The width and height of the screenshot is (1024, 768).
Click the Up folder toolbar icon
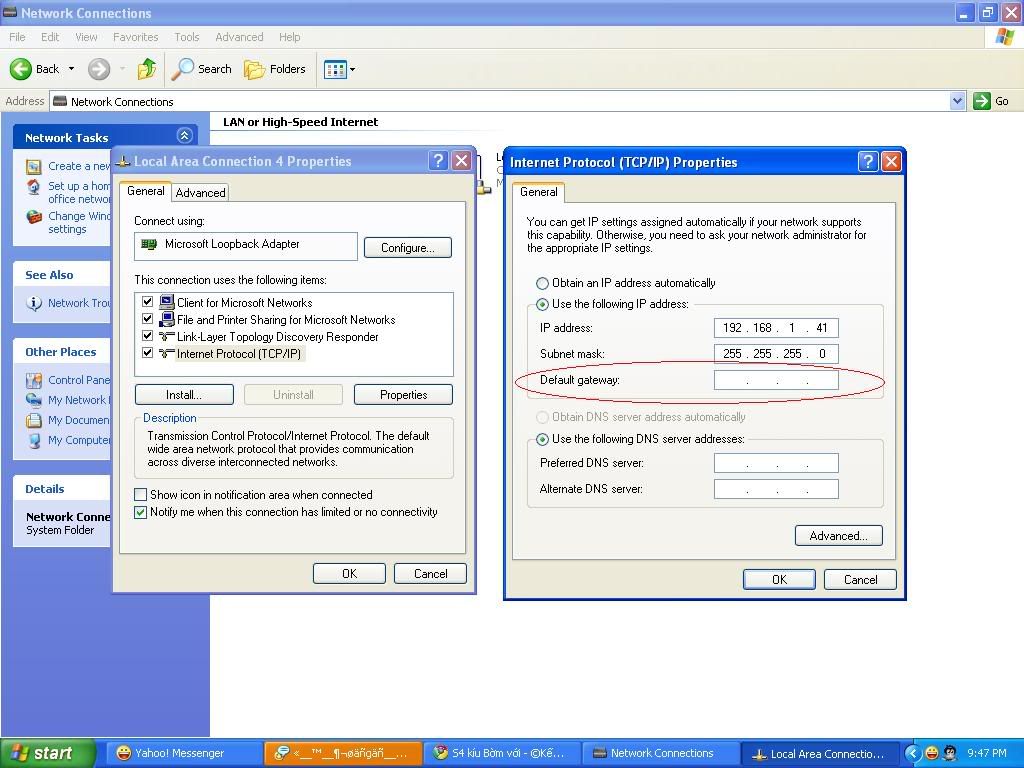146,69
